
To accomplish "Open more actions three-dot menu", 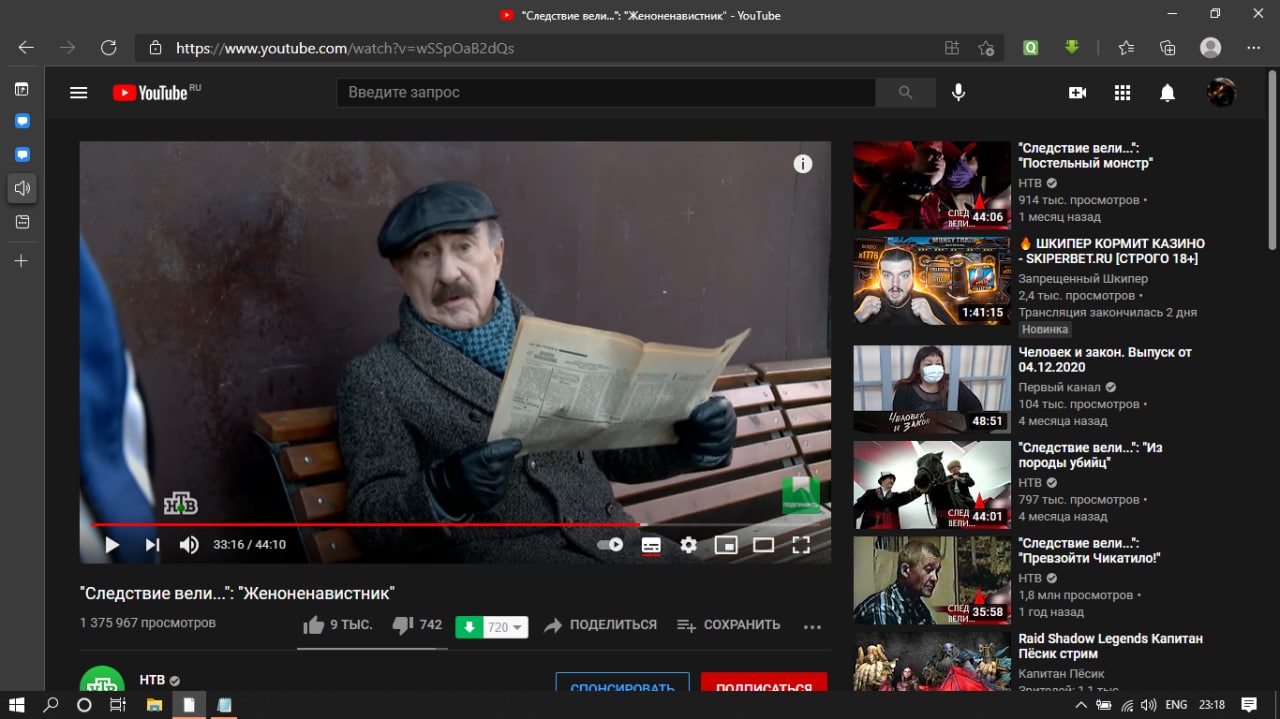I will [812, 627].
